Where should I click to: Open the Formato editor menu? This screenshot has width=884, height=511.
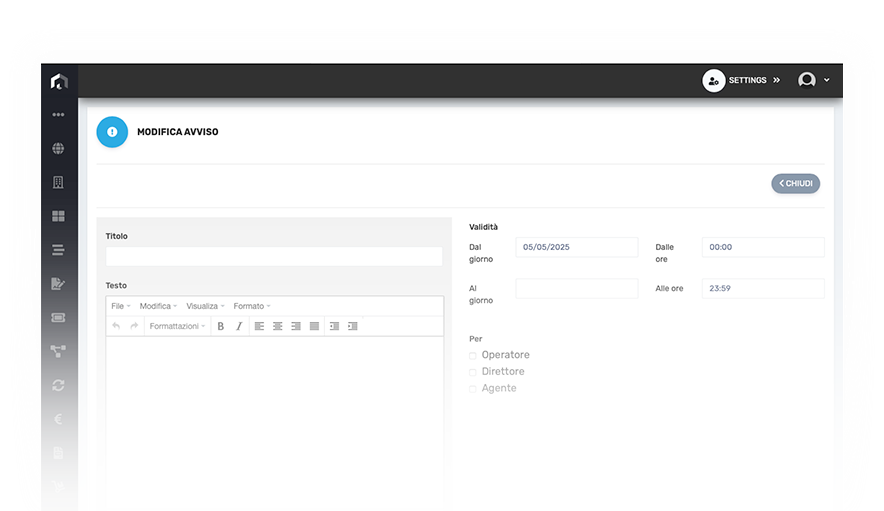(251, 306)
